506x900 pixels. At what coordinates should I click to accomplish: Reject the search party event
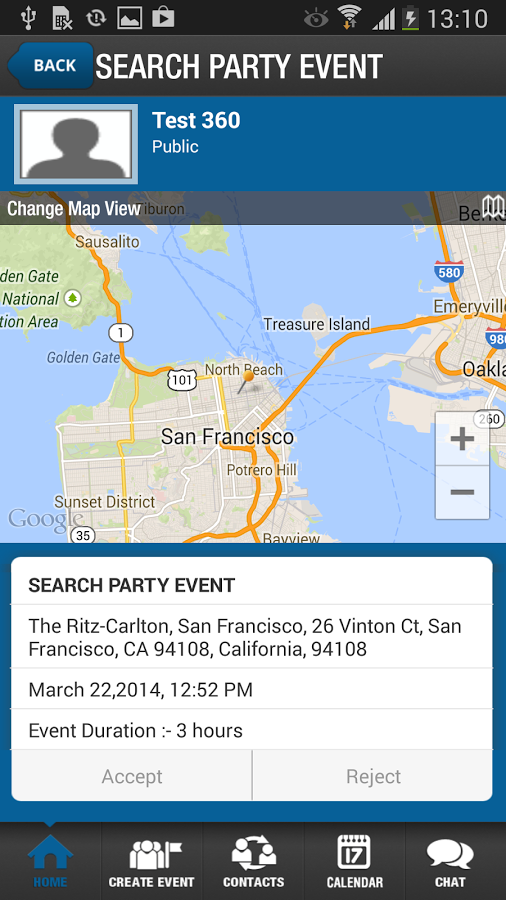[373, 776]
